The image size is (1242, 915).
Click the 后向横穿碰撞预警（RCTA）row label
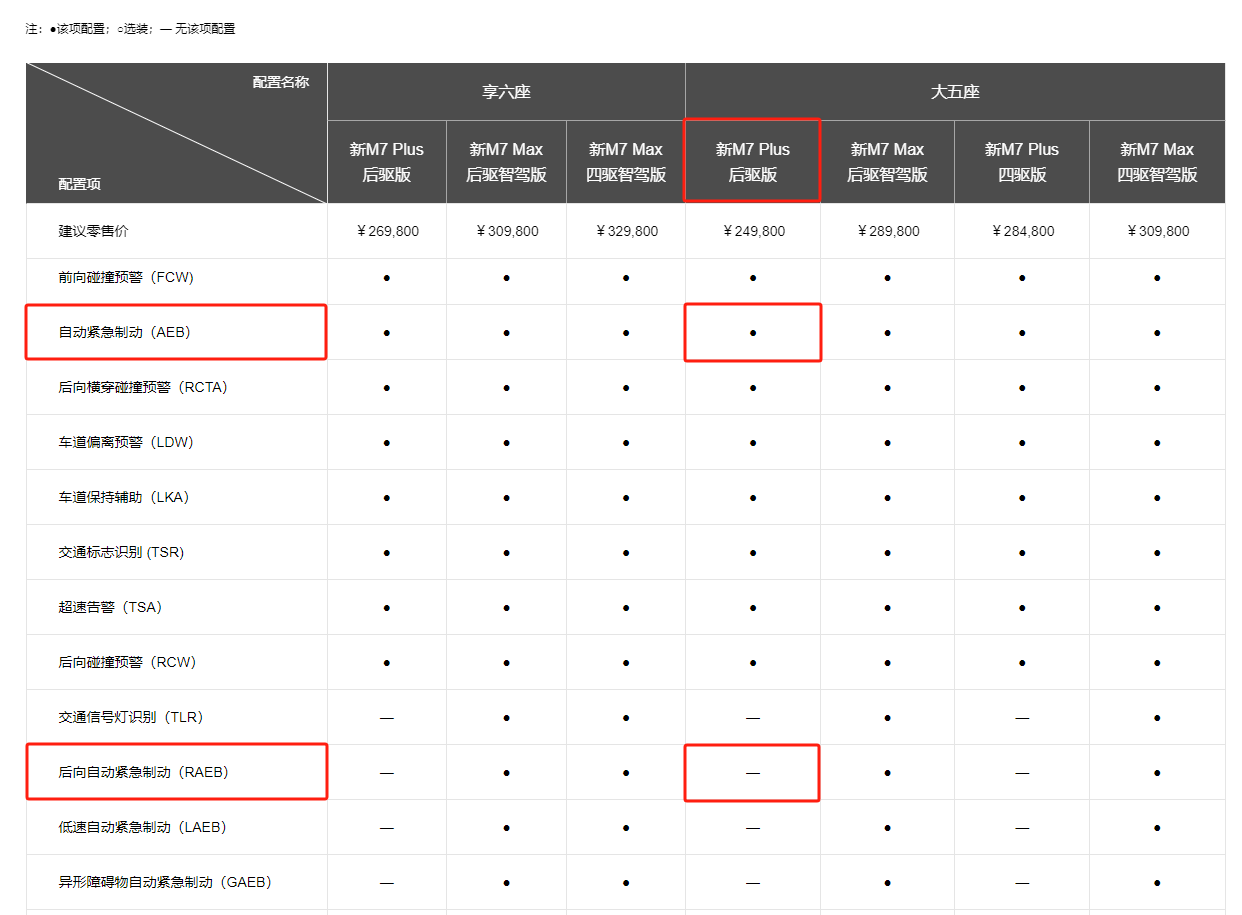143,387
